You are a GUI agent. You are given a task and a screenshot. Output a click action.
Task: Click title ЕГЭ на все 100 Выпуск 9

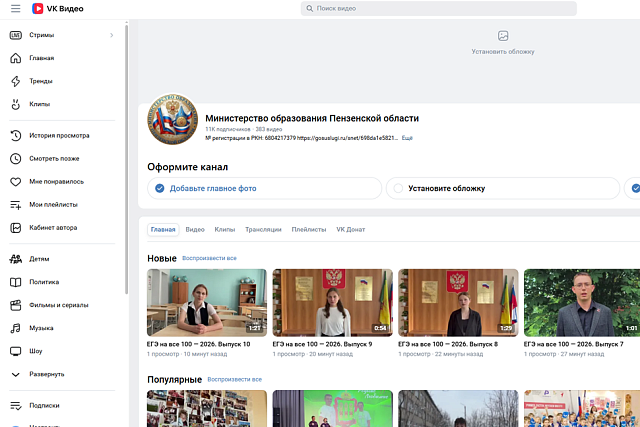tap(322, 344)
